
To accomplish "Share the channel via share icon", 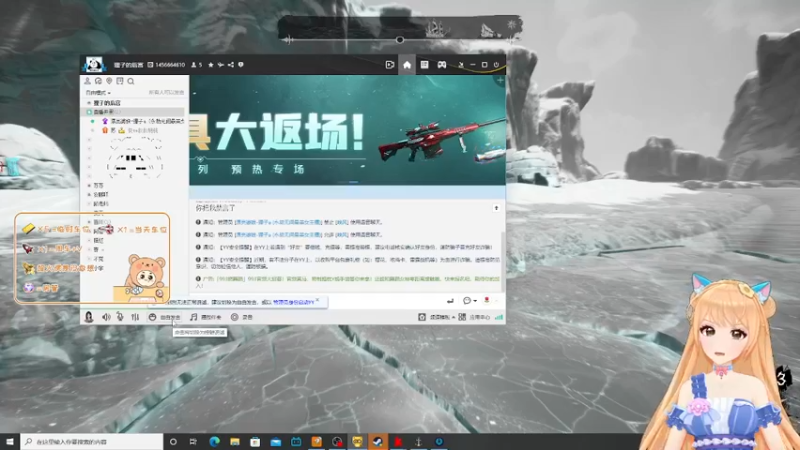I will pyautogui.click(x=231, y=65).
